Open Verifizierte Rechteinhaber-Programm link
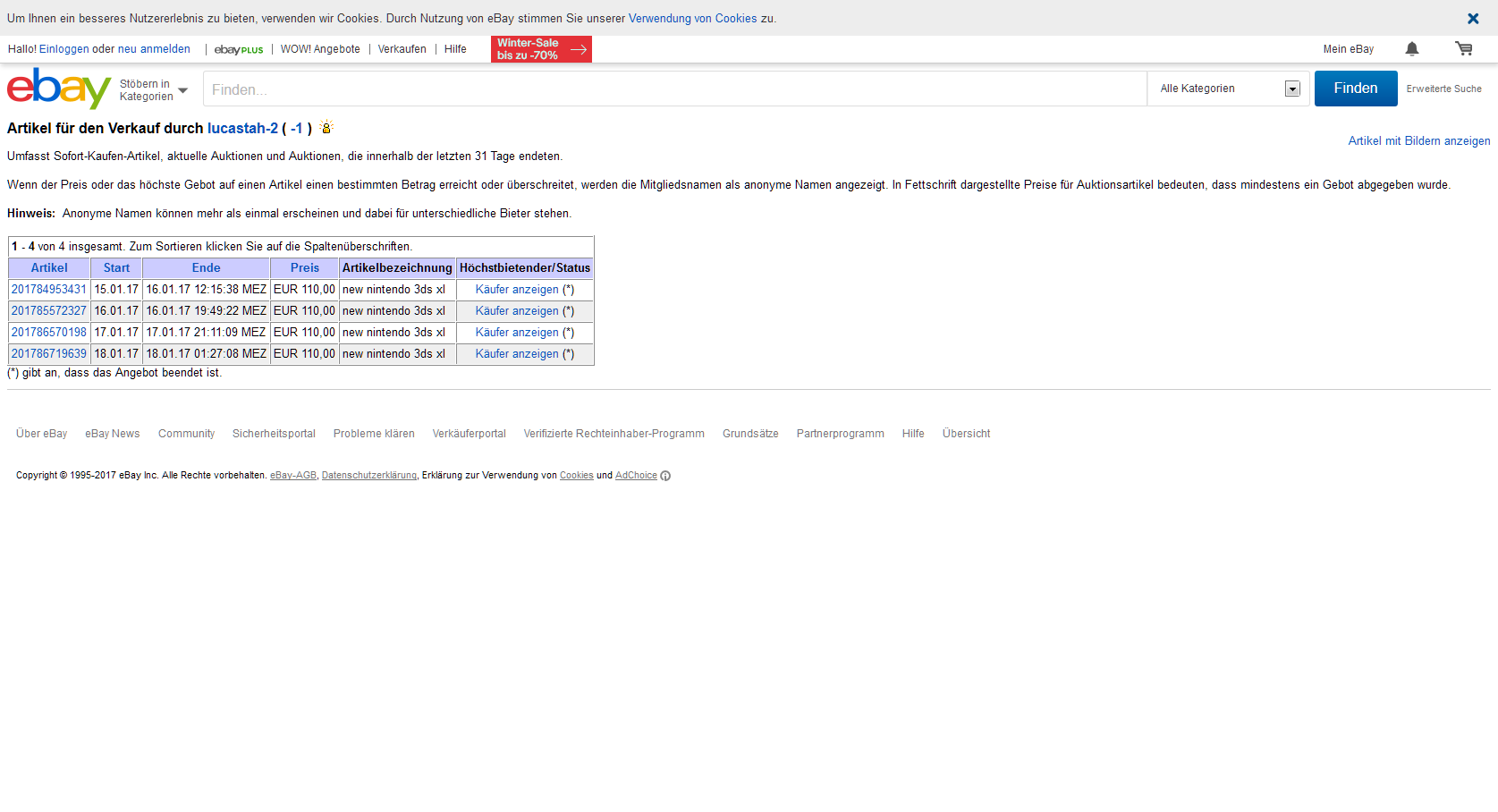The height and width of the screenshot is (812, 1498). coord(614,434)
